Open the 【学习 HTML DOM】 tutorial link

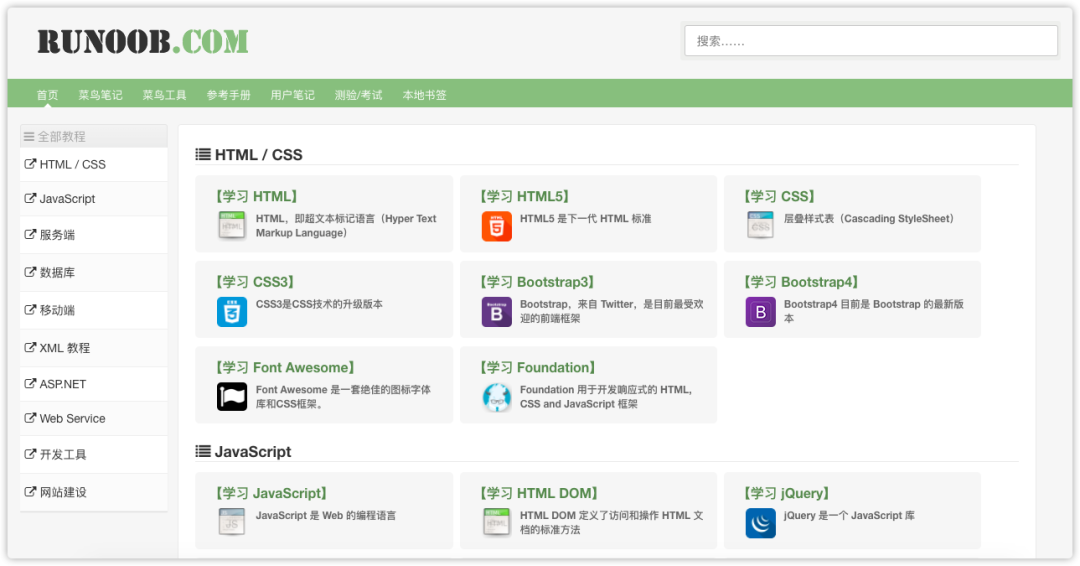[539, 493]
